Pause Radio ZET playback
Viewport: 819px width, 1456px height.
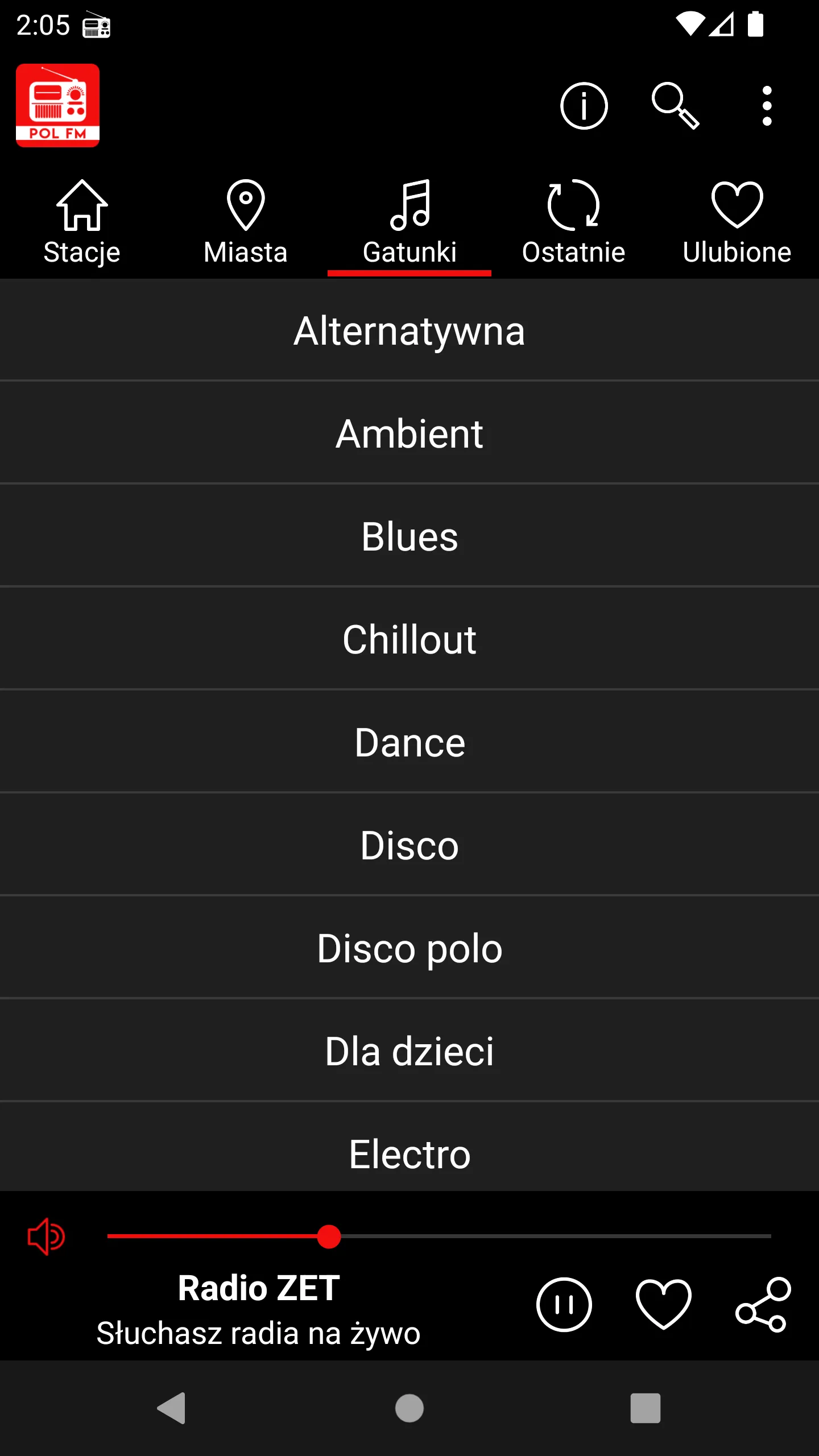pos(564,1305)
